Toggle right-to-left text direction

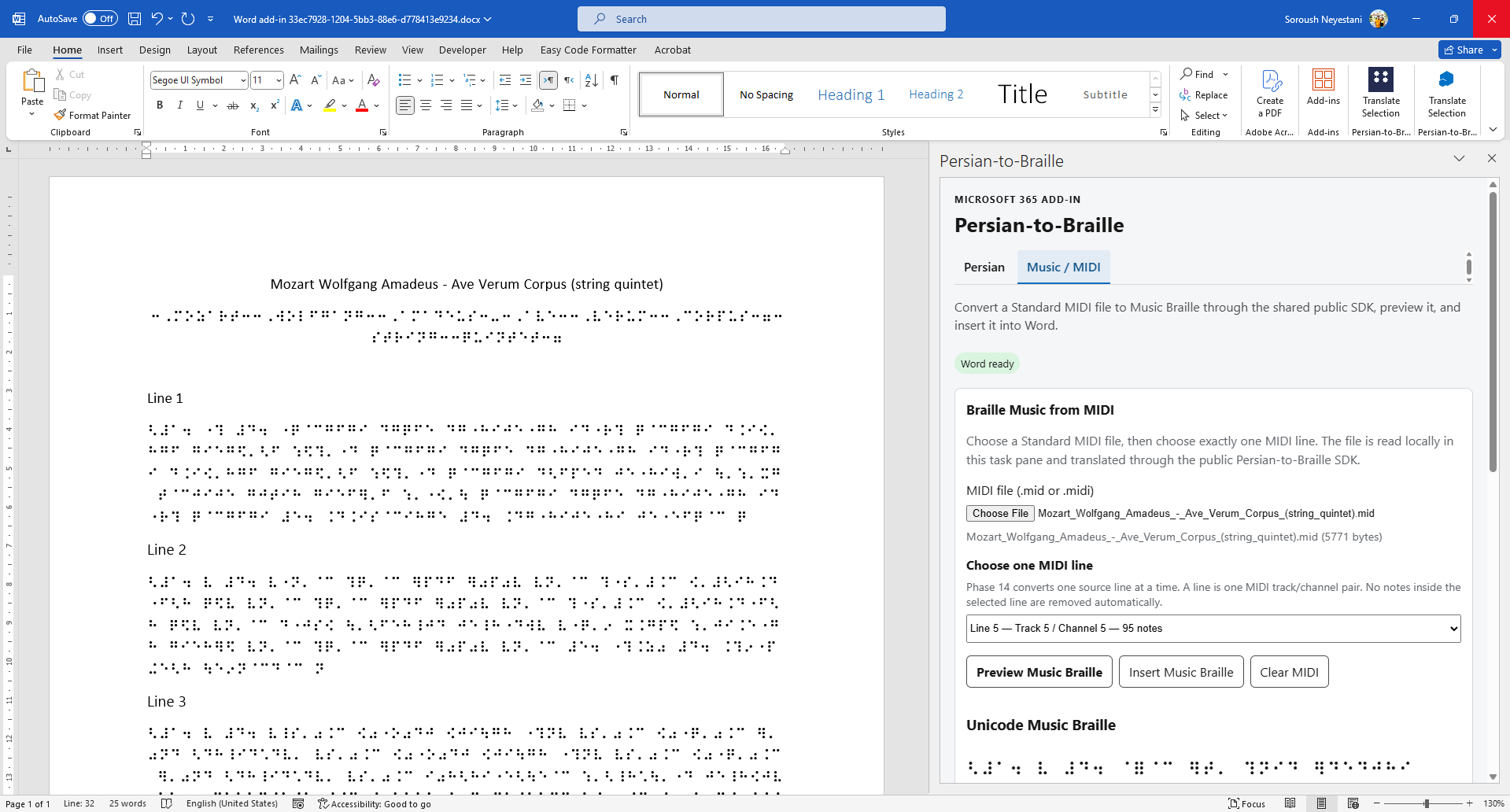[x=569, y=80]
